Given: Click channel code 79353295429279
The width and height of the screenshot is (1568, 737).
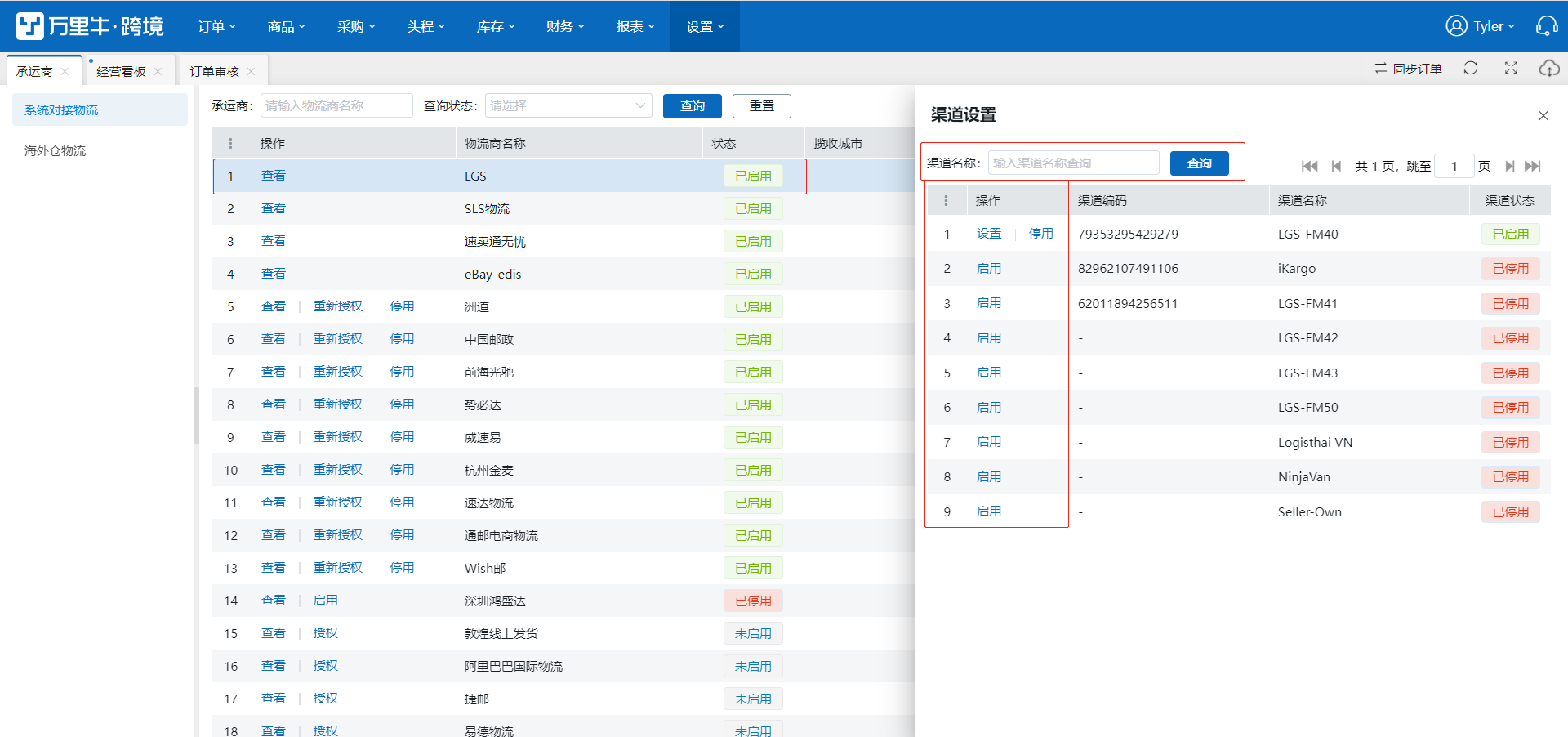Looking at the screenshot, I should (1128, 234).
